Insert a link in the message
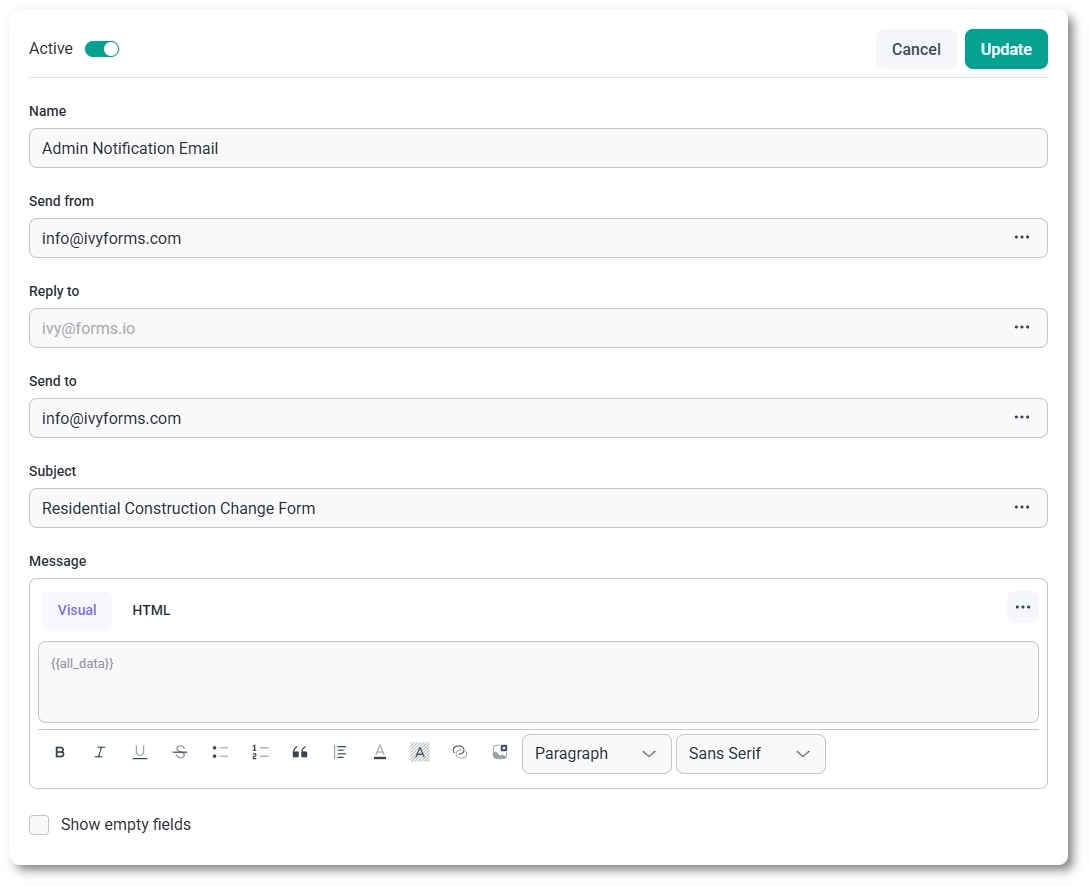 coord(460,752)
